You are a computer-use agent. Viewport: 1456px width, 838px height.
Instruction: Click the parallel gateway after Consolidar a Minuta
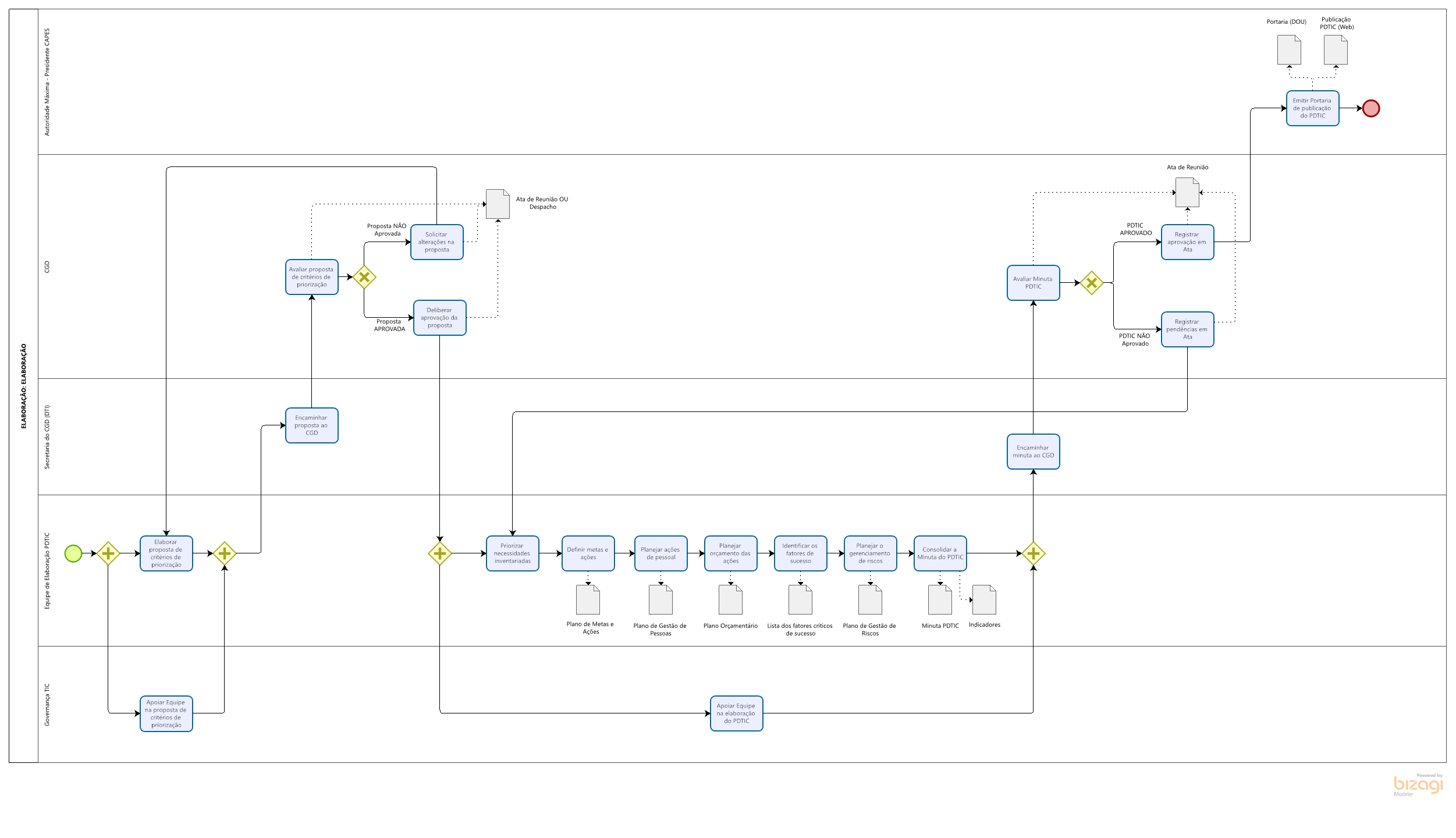coord(1033,553)
